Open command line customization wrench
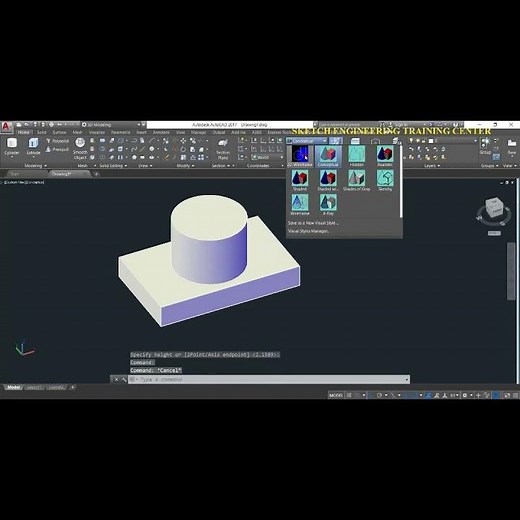This screenshot has height=520, width=520. point(124,379)
